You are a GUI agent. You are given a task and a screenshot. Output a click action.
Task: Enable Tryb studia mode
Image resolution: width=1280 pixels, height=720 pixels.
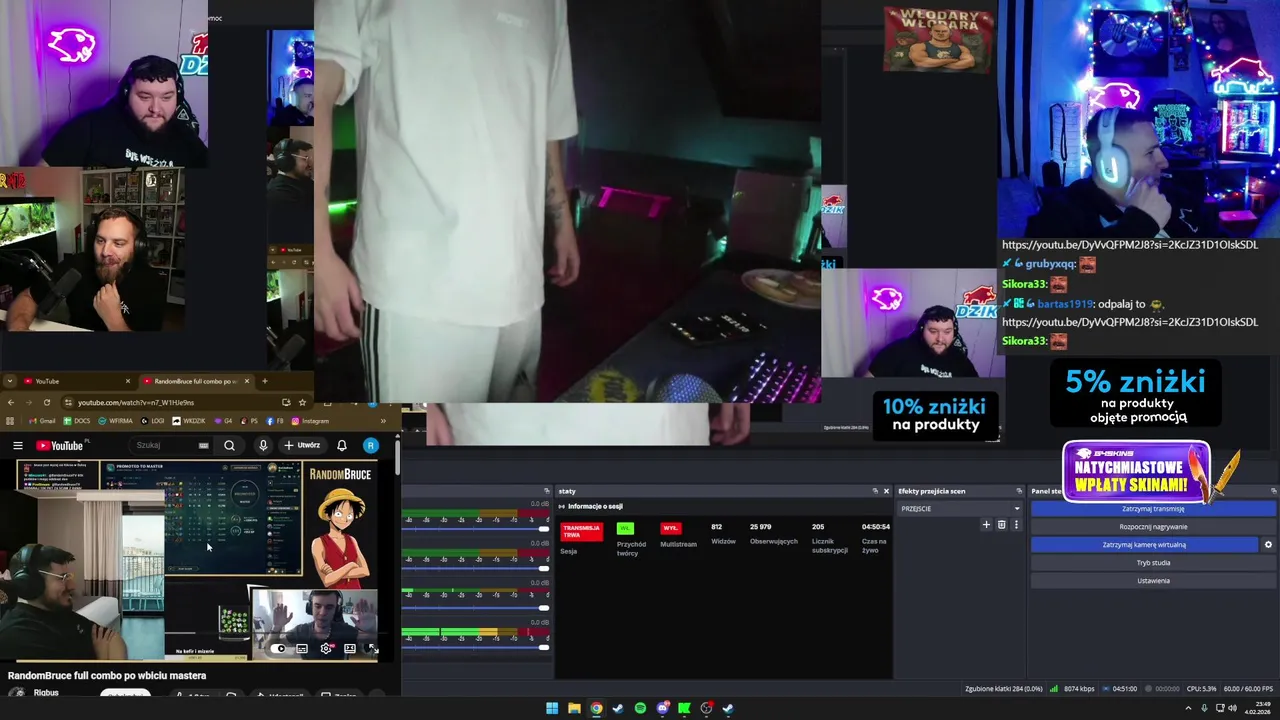1153,563
